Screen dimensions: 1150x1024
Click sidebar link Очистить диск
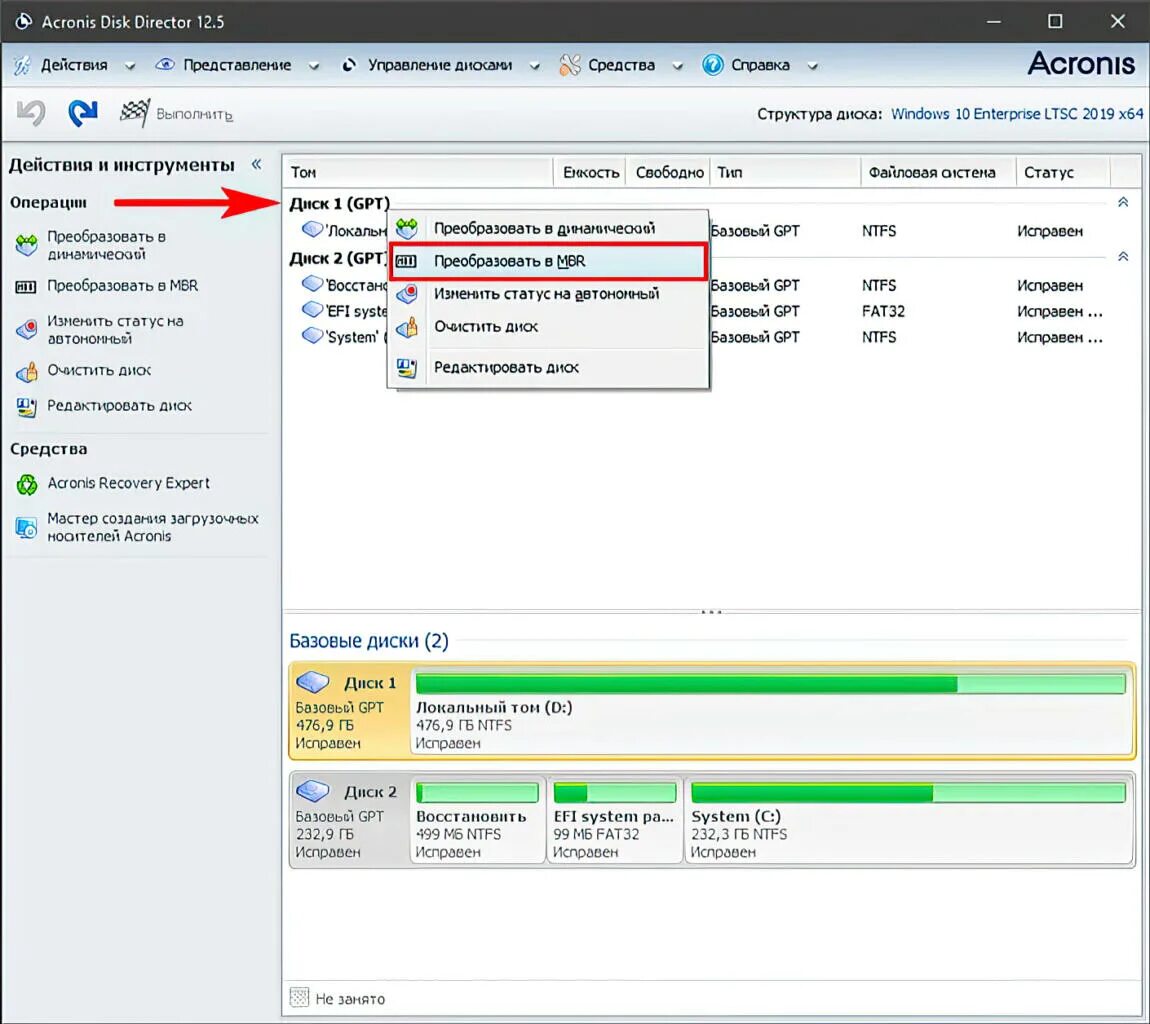[99, 370]
